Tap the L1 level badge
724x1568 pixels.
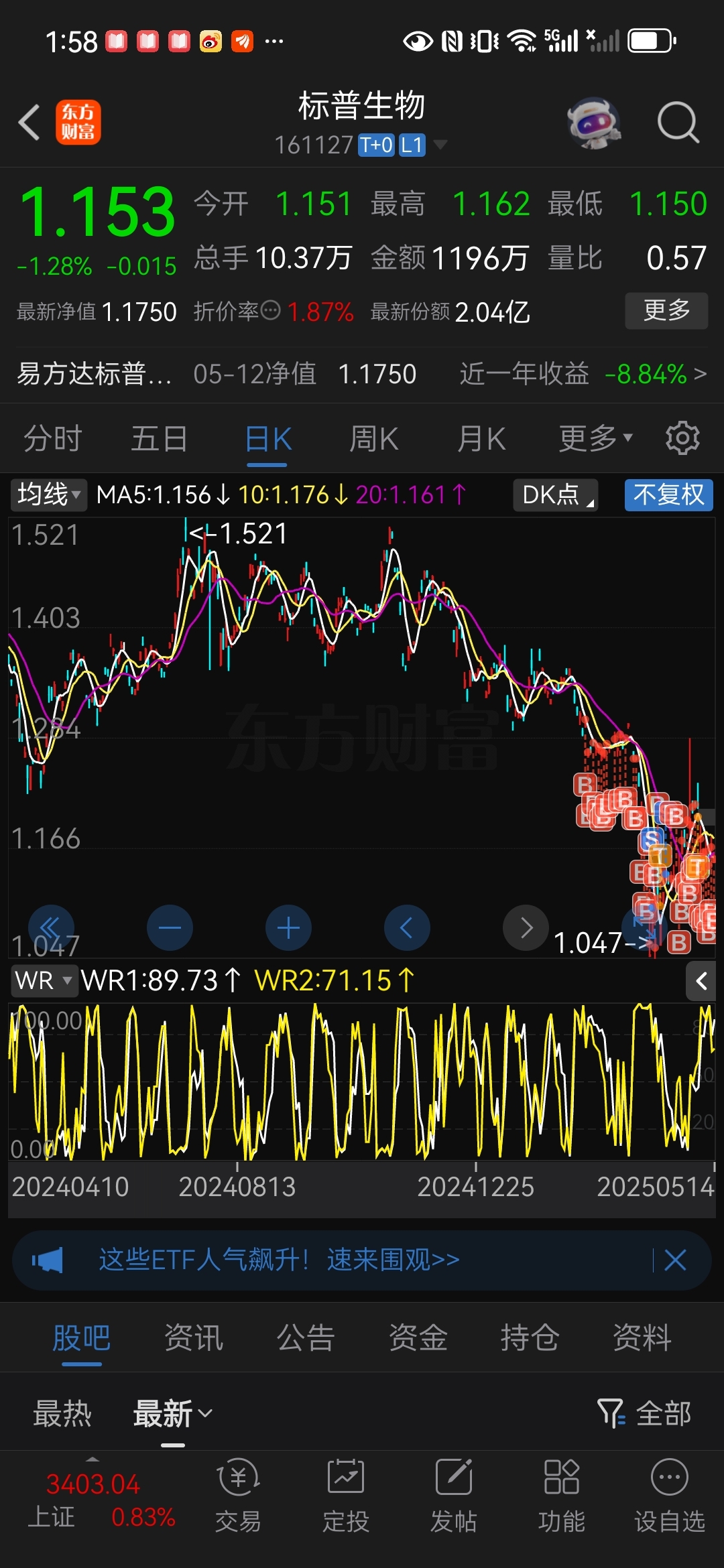pyautogui.click(x=412, y=145)
